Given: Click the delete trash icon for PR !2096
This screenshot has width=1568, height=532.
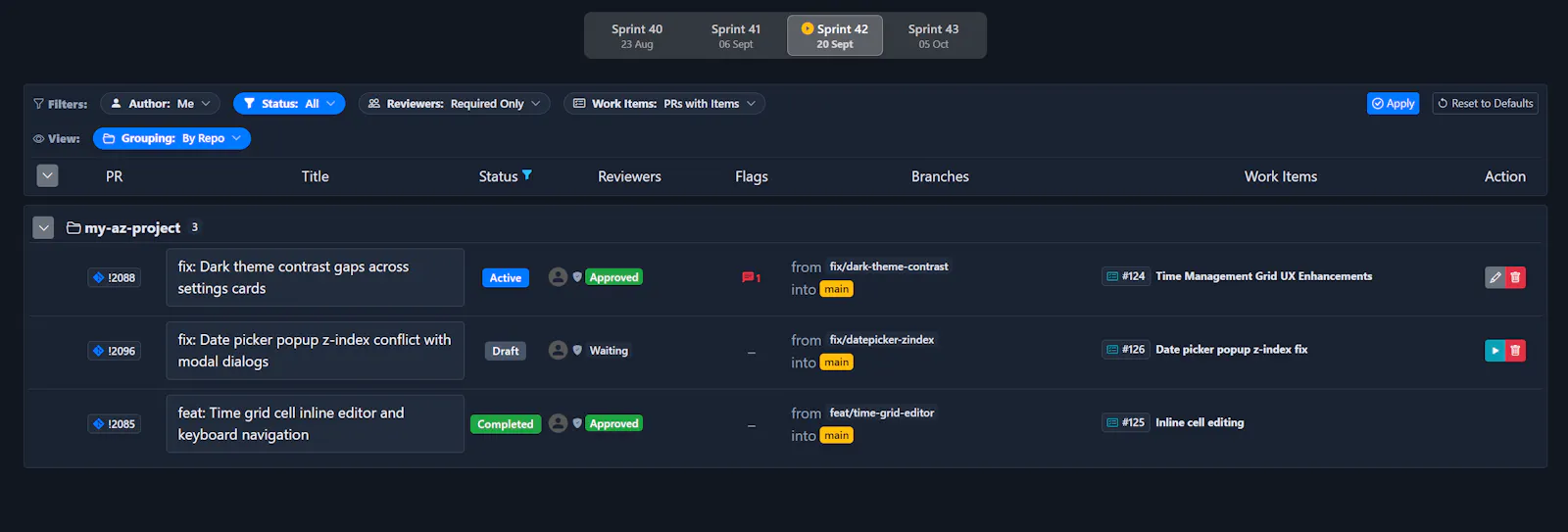Looking at the screenshot, I should point(1515,351).
